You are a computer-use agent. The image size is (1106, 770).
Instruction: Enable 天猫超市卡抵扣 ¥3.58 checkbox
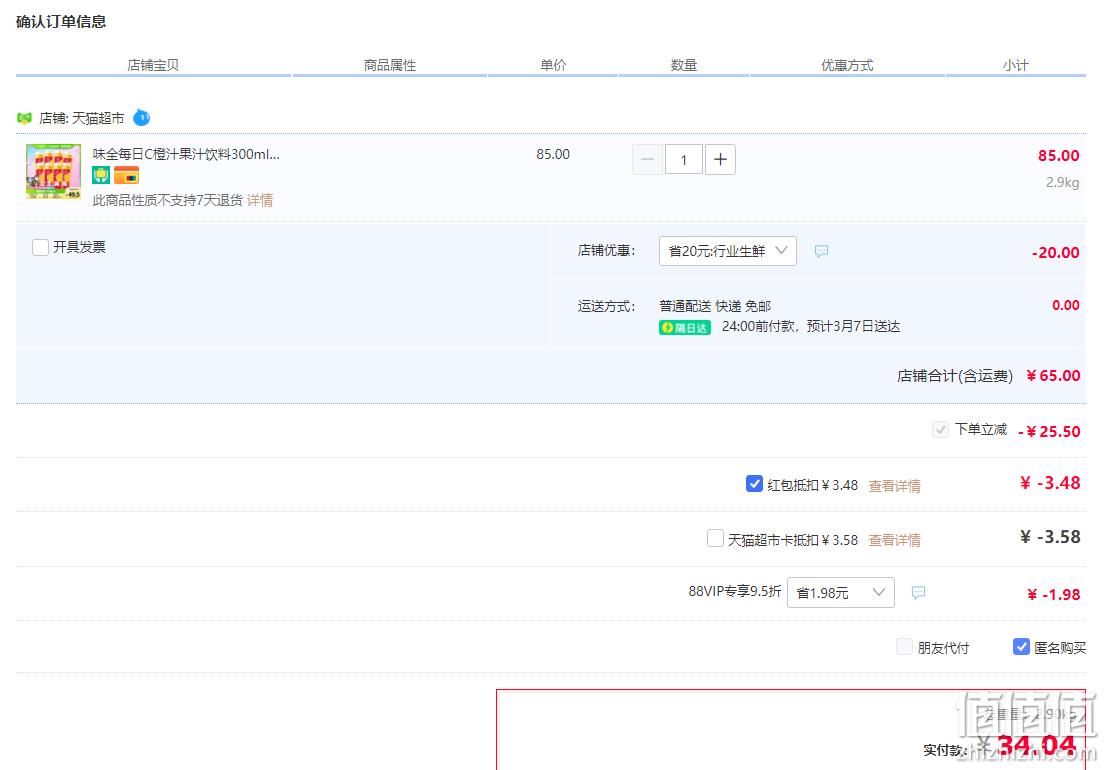pos(715,539)
